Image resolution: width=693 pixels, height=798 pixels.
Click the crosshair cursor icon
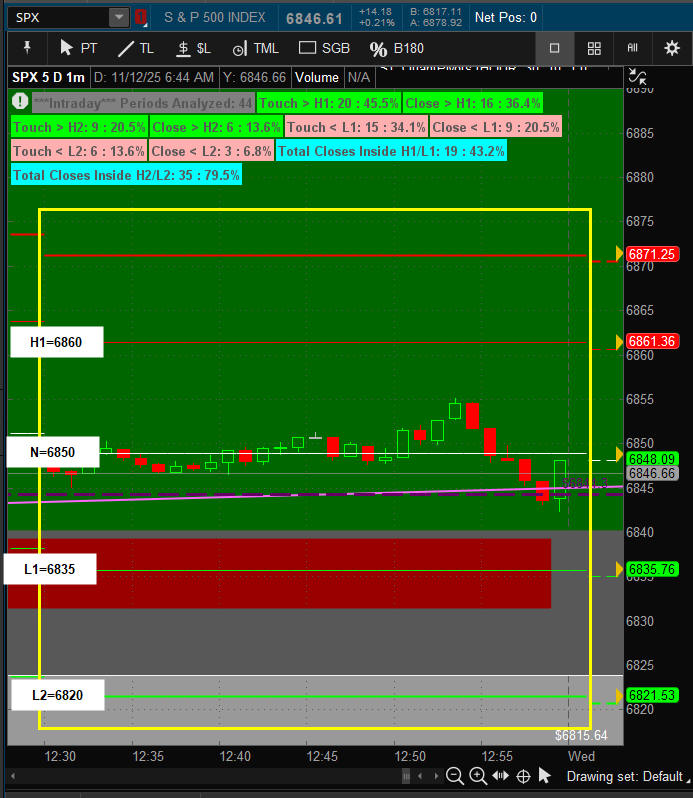(523, 776)
